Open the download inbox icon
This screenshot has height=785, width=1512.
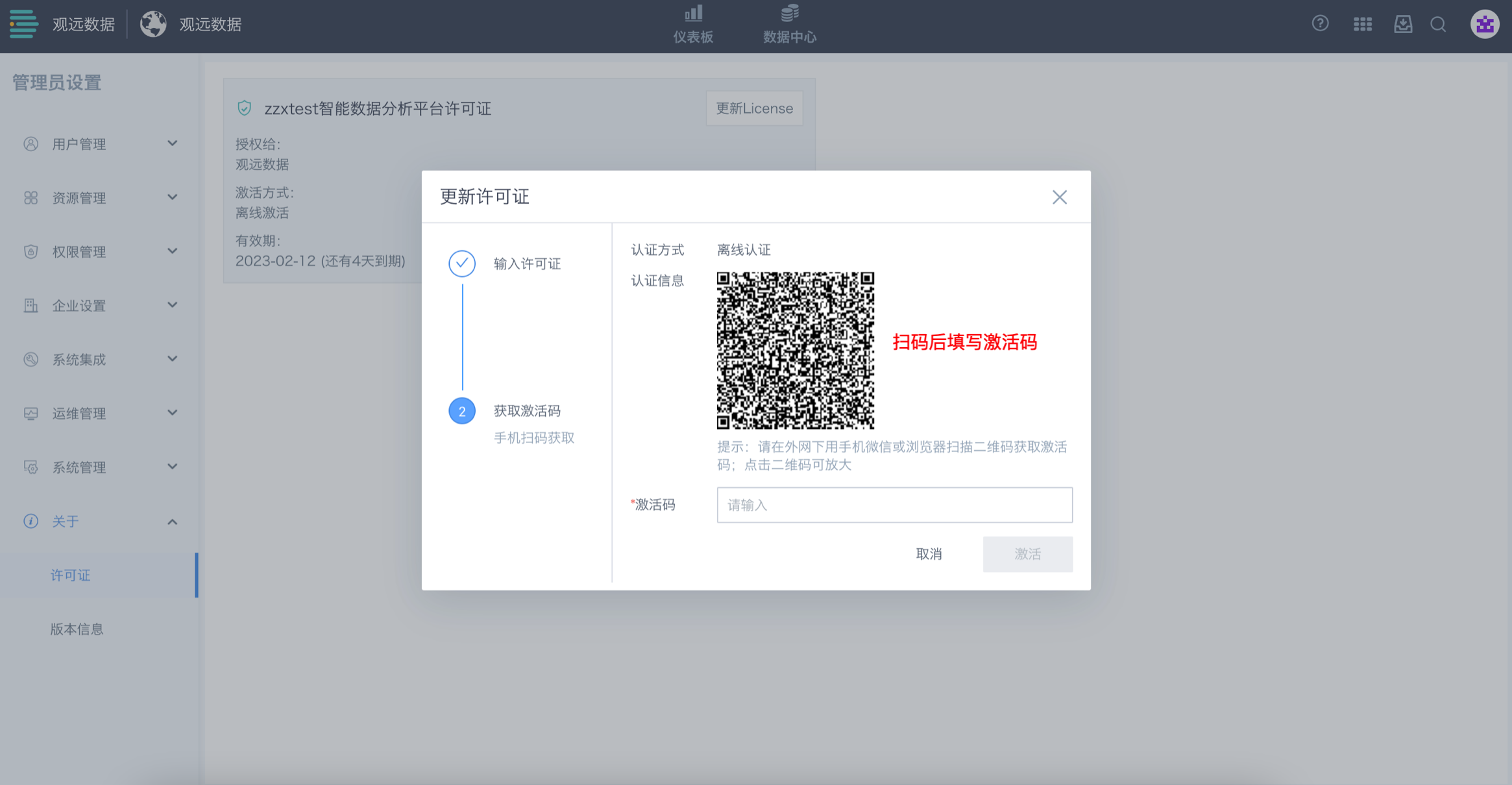tap(1403, 24)
